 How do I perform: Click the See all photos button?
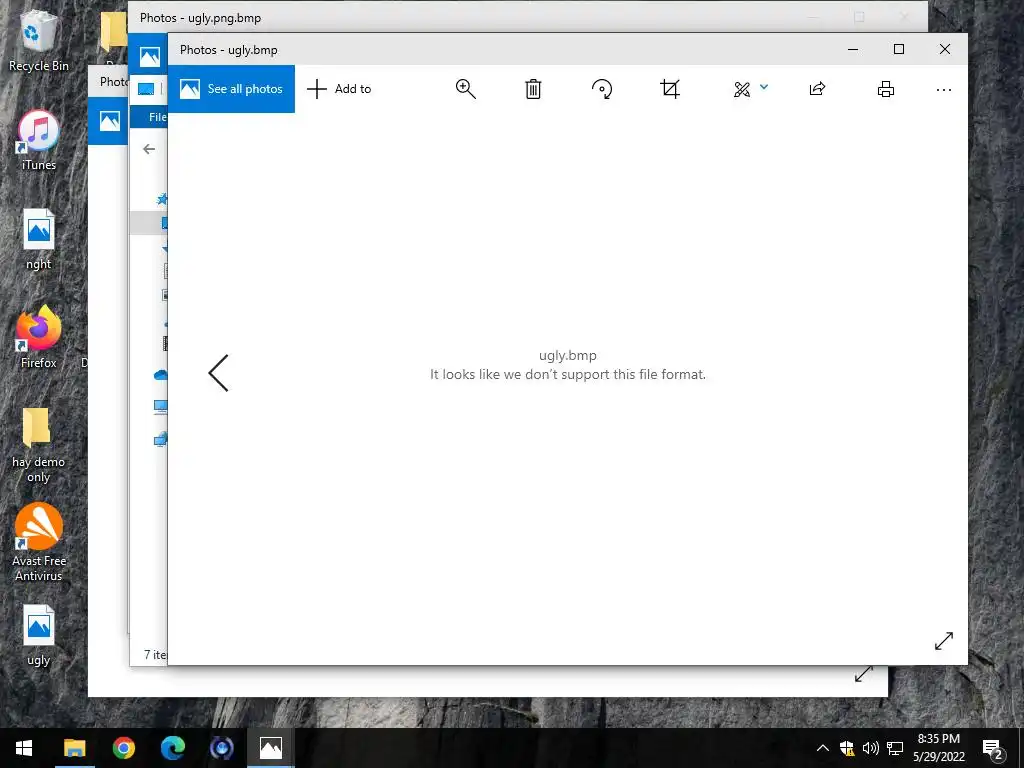(x=231, y=89)
